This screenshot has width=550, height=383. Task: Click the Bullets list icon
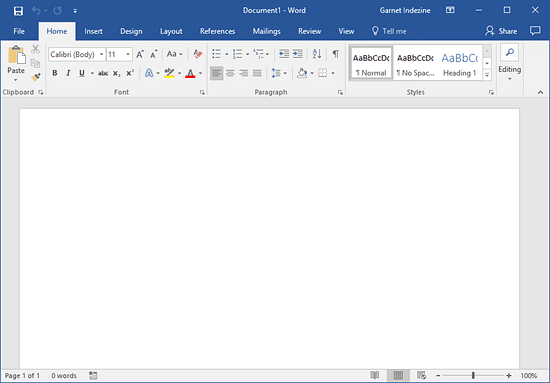tap(216, 54)
